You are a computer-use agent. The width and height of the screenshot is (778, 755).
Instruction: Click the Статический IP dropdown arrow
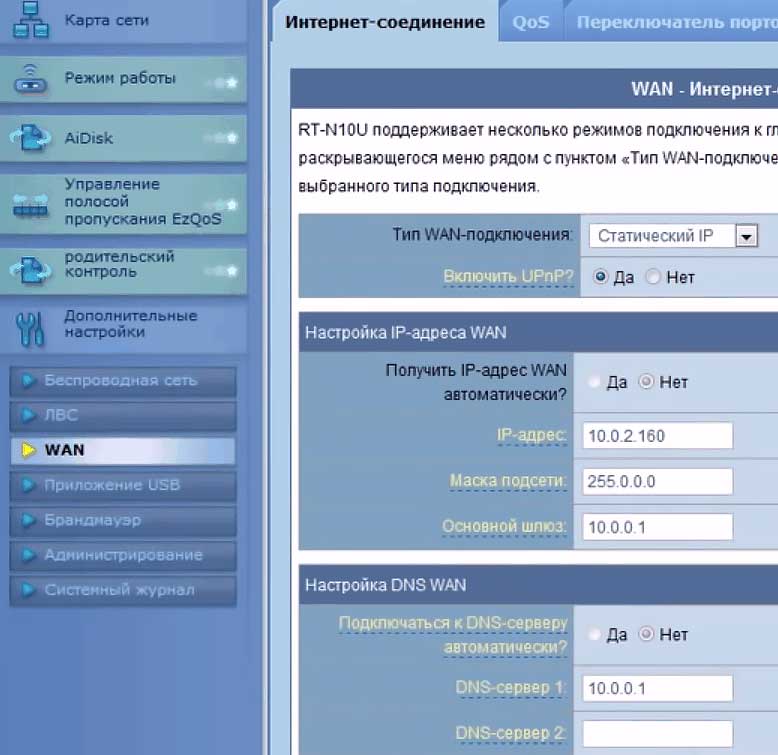pyautogui.click(x=746, y=236)
